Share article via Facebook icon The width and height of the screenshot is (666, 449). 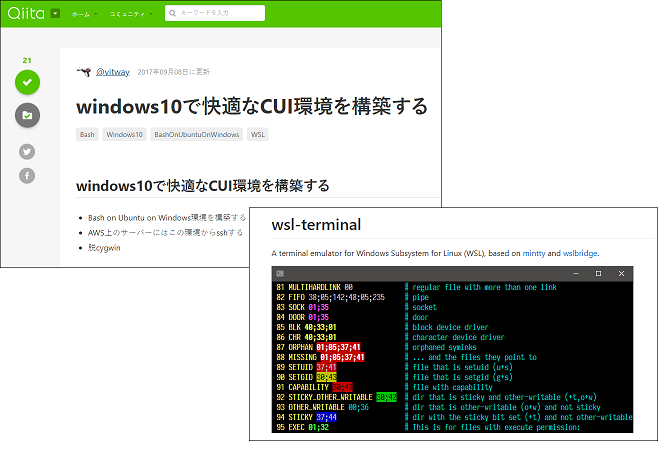[27, 175]
